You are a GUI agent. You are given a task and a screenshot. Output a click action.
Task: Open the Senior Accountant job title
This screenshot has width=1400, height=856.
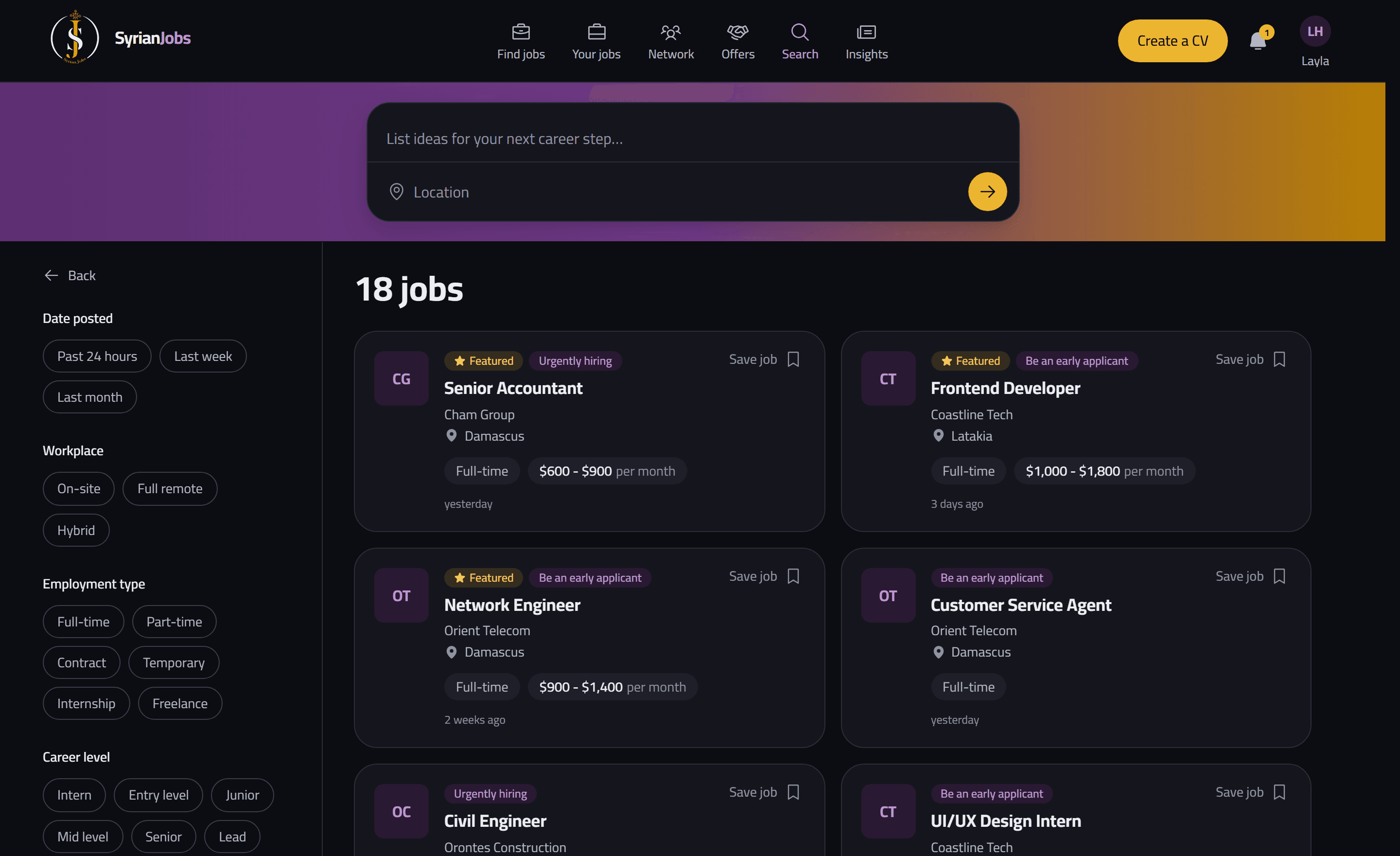click(513, 388)
